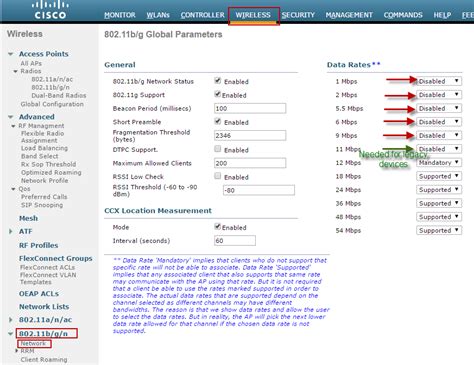The width and height of the screenshot is (474, 365).
Task: Open 802.11a/n/ac radios link under Radios
Action: point(52,79)
